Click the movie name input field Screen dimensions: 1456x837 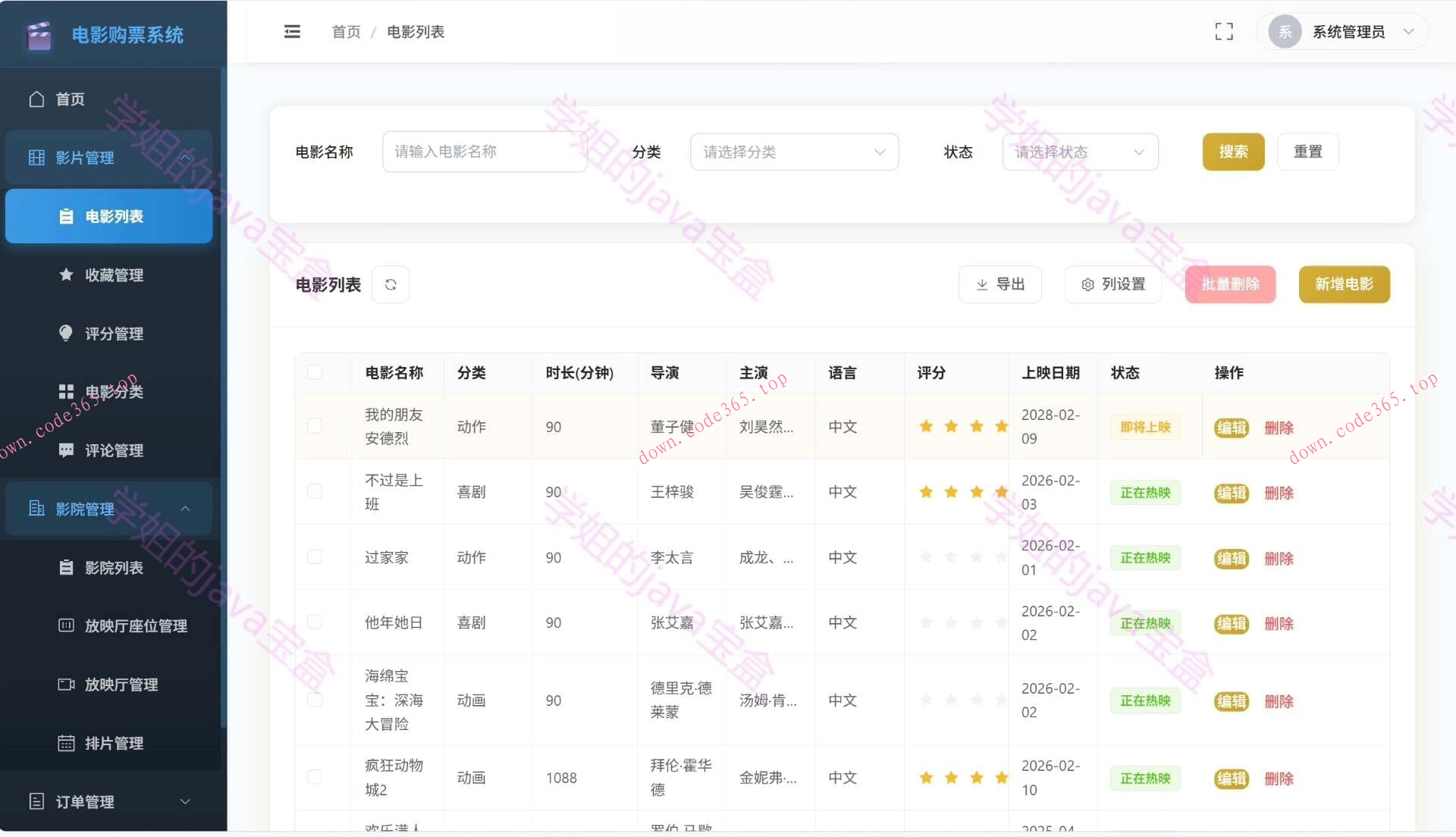pos(485,152)
